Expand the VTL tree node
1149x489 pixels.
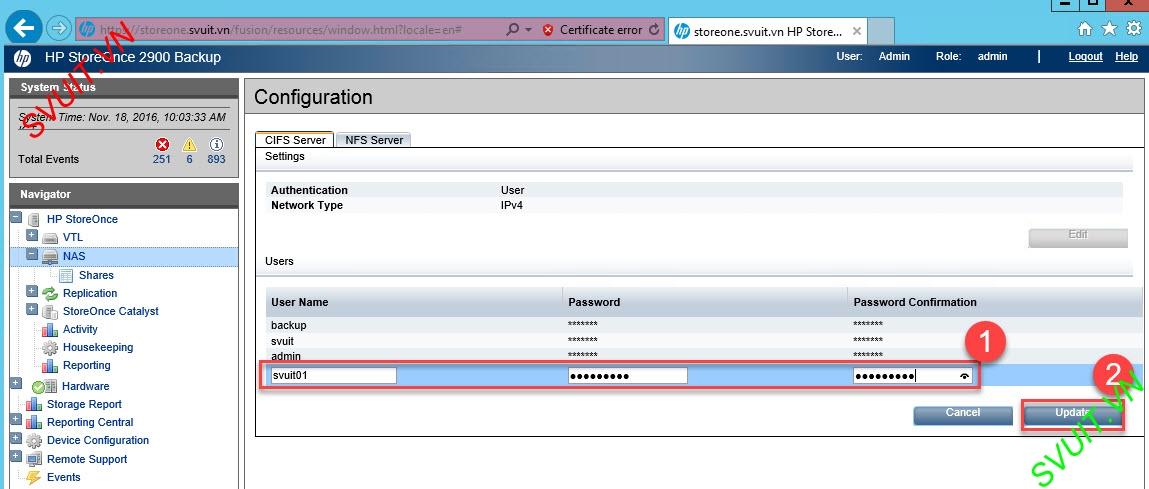coord(32,235)
